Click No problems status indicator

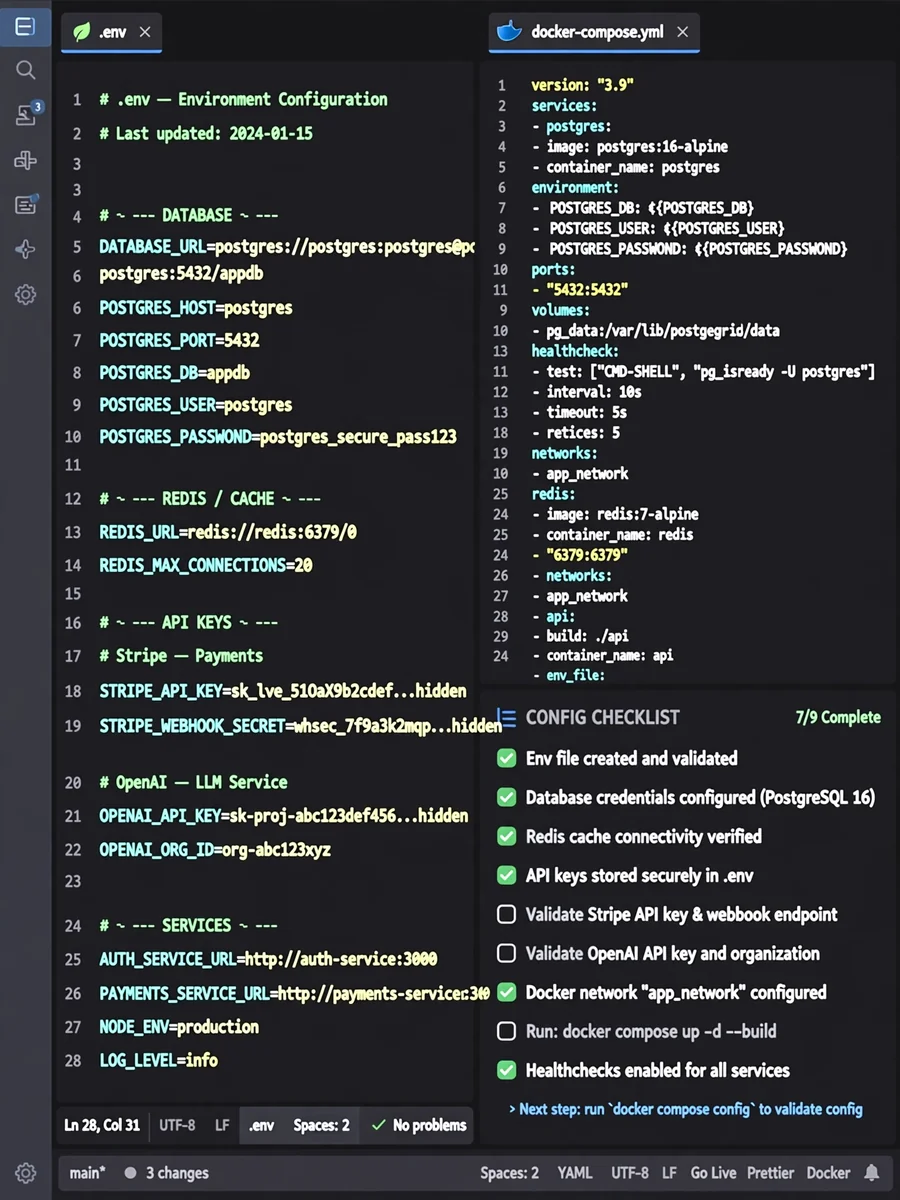pos(418,1125)
